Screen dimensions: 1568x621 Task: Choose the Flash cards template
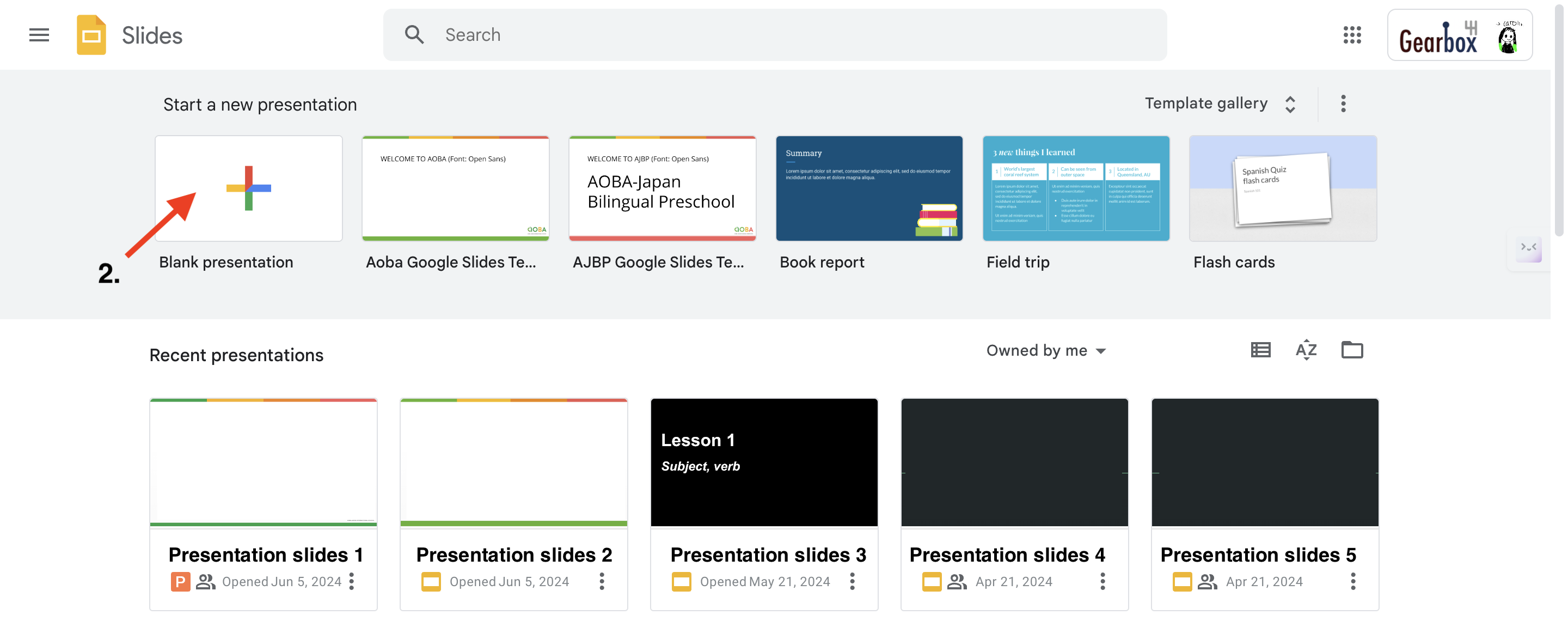pos(1283,188)
